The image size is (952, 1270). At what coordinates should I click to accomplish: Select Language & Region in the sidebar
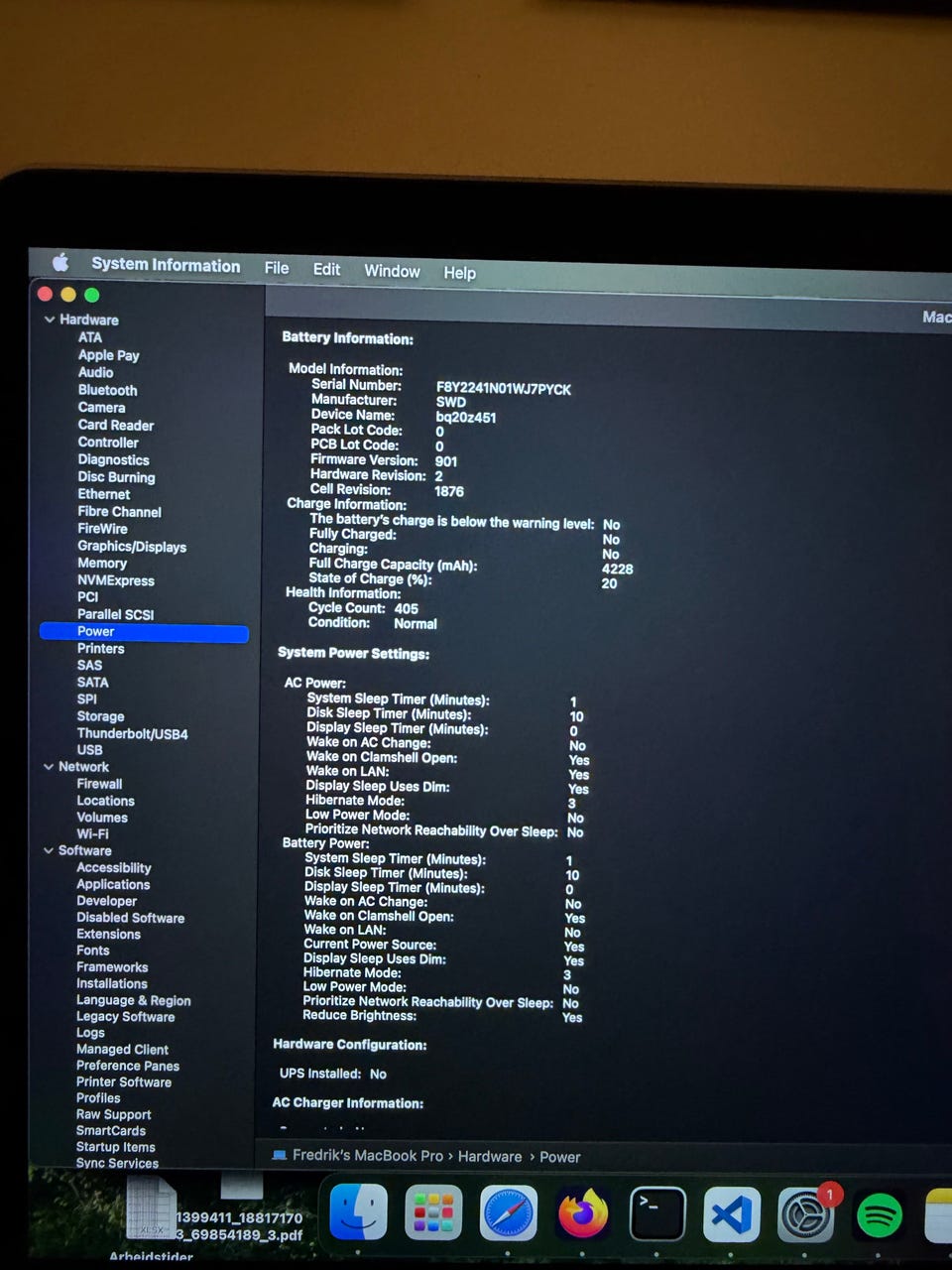[x=134, y=1000]
